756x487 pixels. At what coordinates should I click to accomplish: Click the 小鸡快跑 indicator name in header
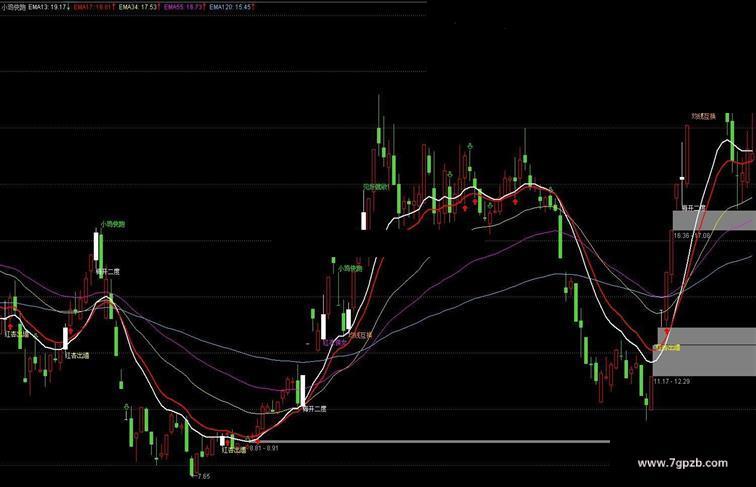13,7
